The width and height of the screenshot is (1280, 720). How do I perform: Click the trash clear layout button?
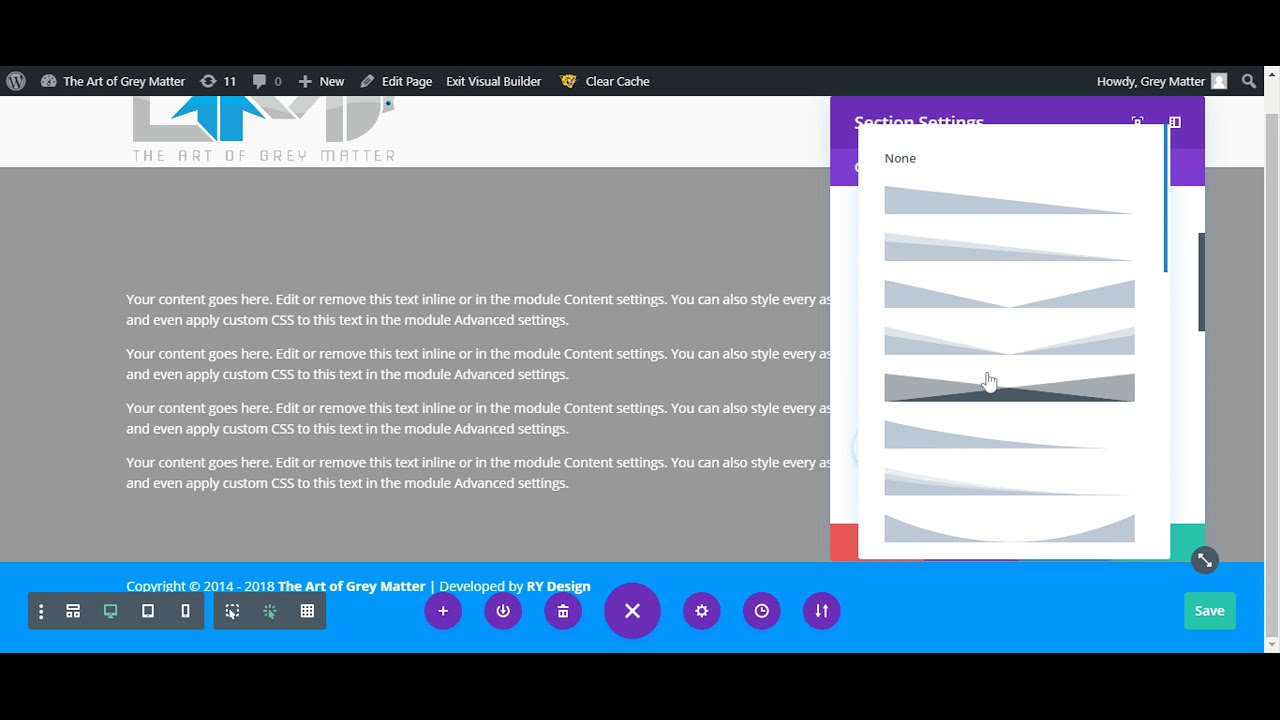tap(563, 611)
